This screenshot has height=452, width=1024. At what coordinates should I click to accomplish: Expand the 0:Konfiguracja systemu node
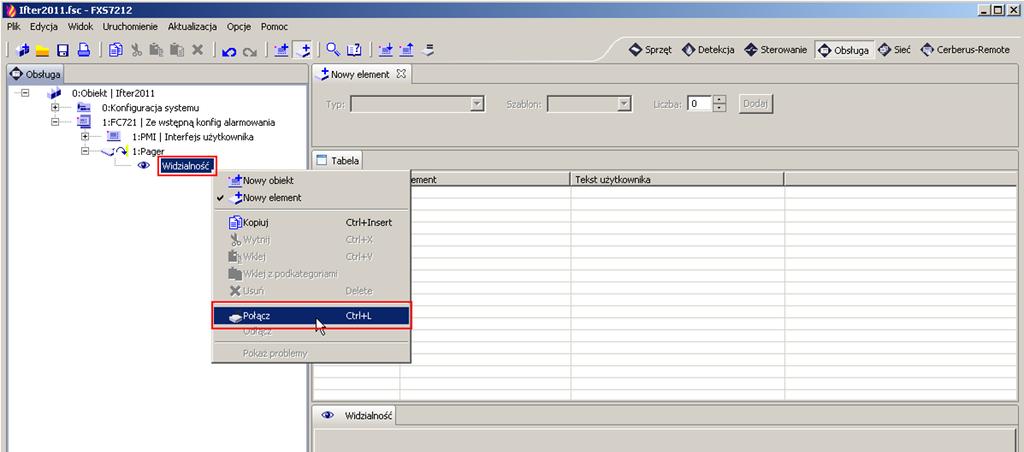[x=55, y=107]
